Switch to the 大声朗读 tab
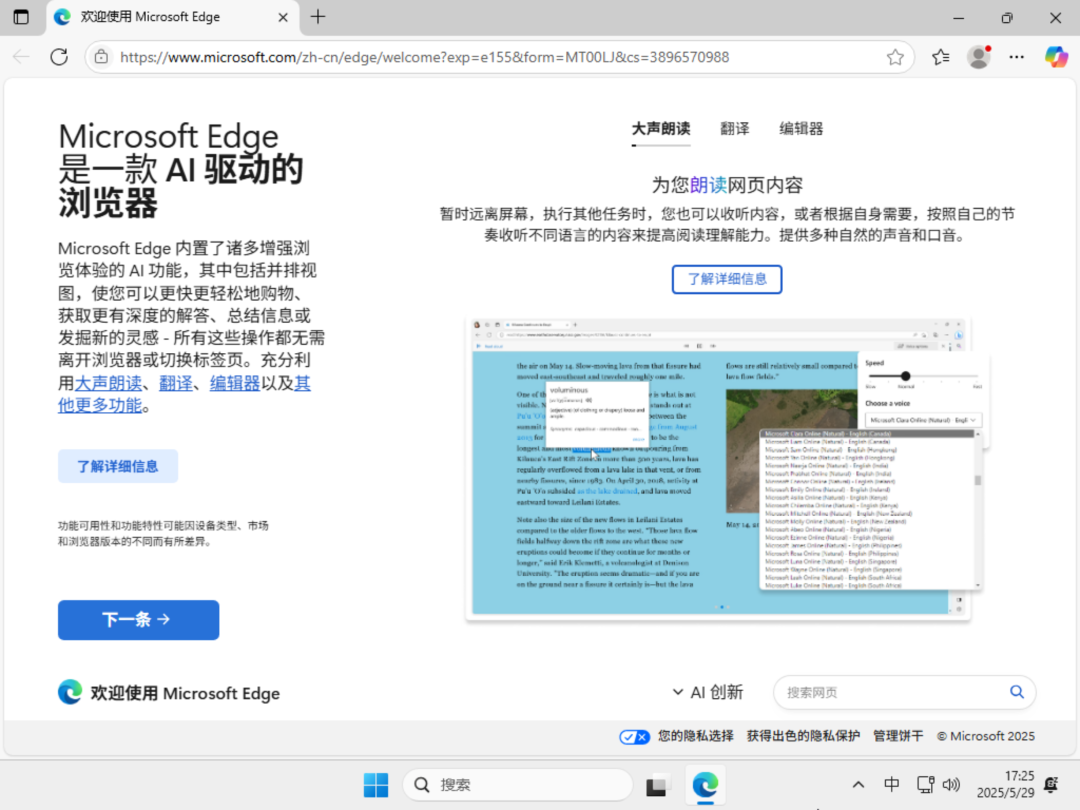 pyautogui.click(x=661, y=129)
